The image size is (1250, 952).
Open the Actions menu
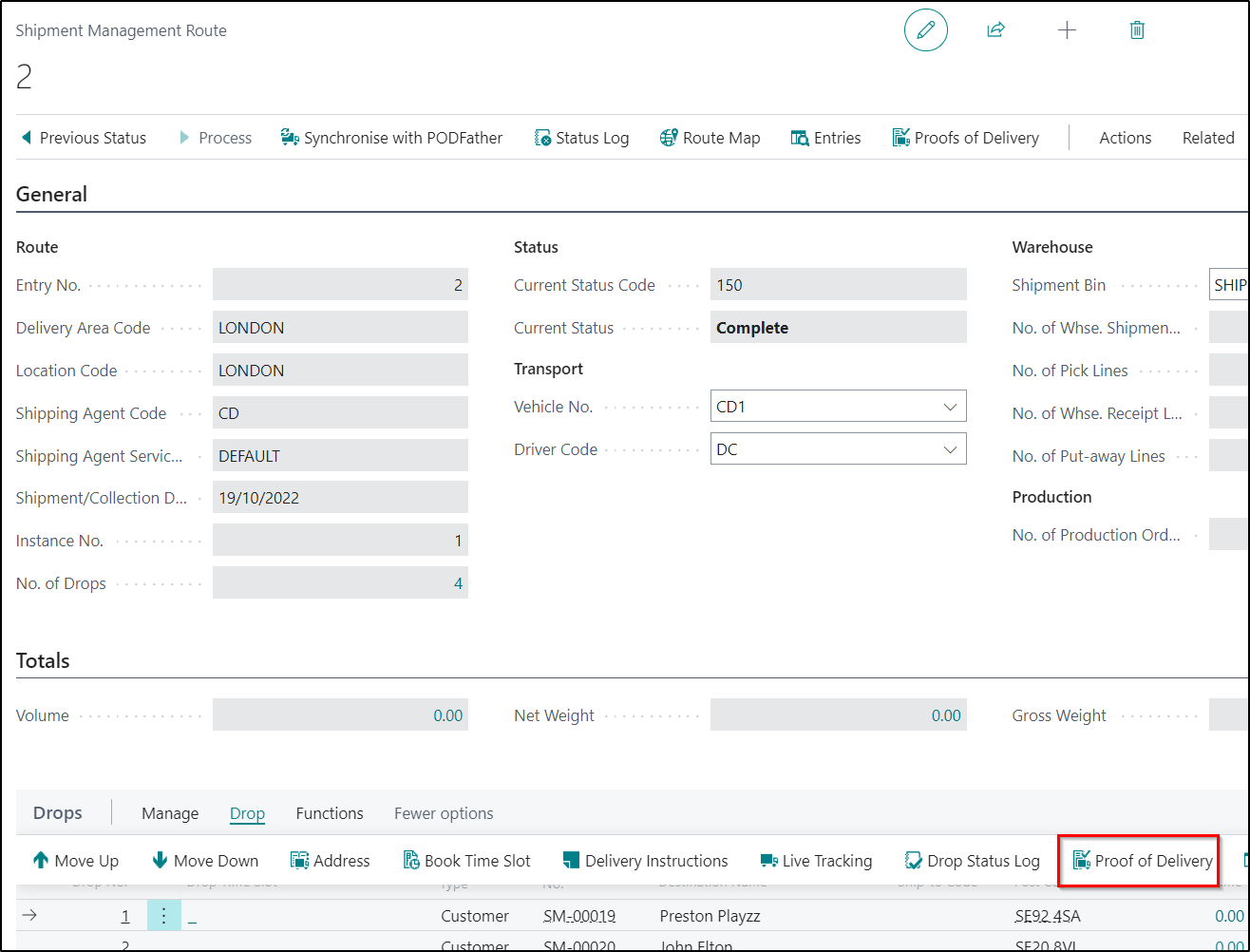point(1125,138)
